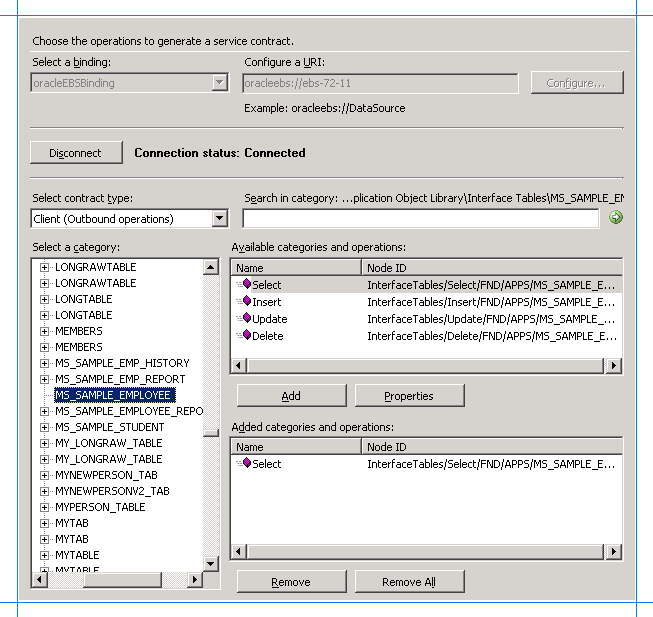Expand the MYNEWPERSON_TAB node
The width and height of the screenshot is (653, 617).
[44, 475]
